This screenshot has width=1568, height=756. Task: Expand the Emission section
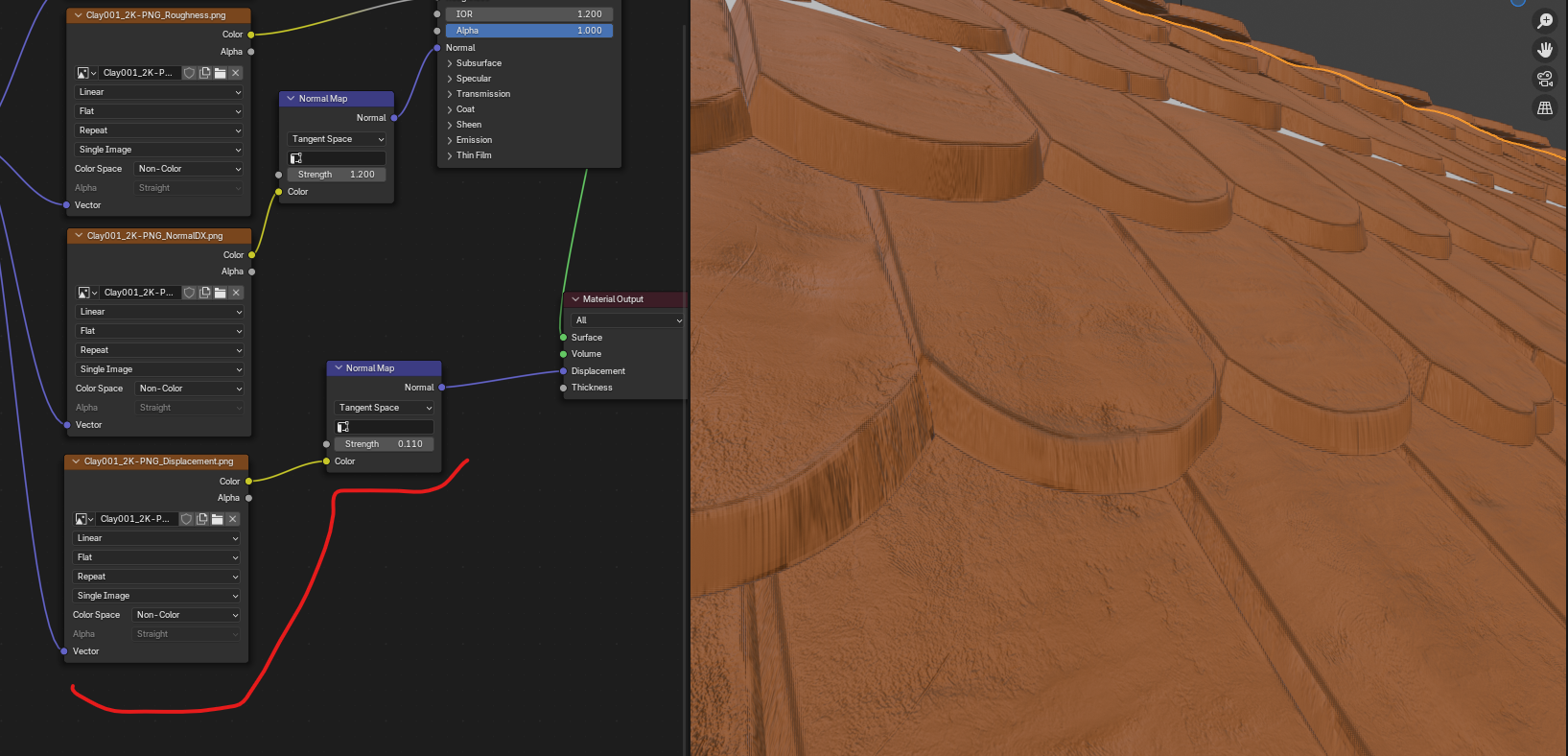(x=473, y=140)
